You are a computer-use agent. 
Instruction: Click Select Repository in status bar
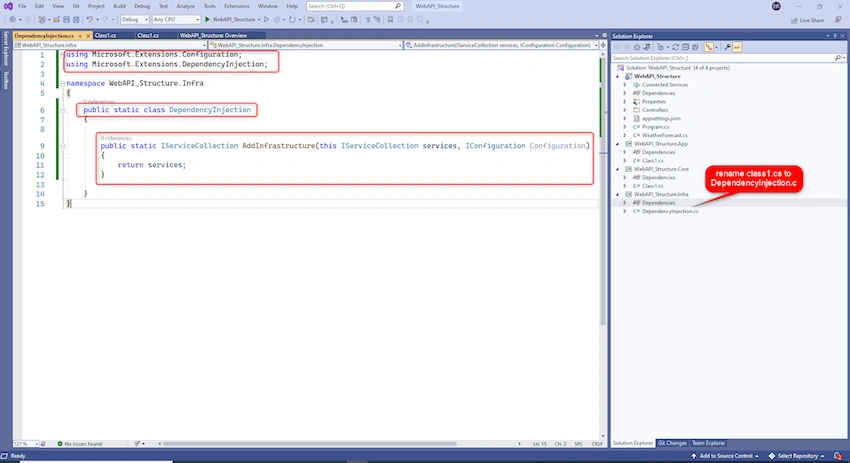click(x=796, y=456)
